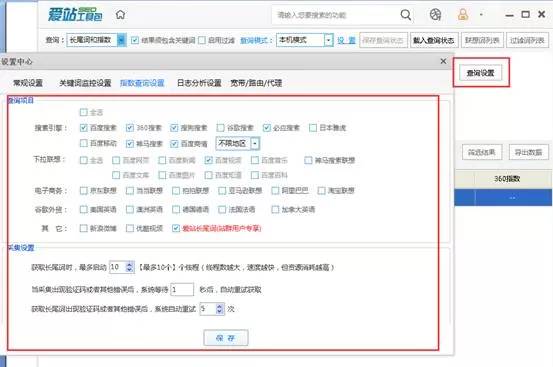
Task: Enable 亚马逊联想 checkbox
Action: [222, 191]
